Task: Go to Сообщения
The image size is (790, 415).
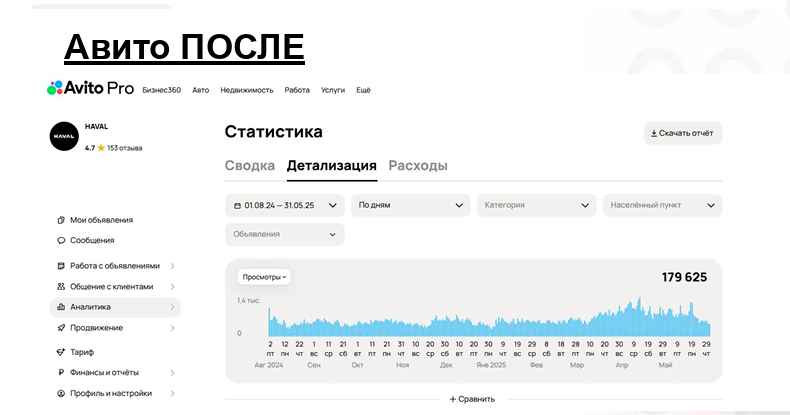Action: [92, 240]
